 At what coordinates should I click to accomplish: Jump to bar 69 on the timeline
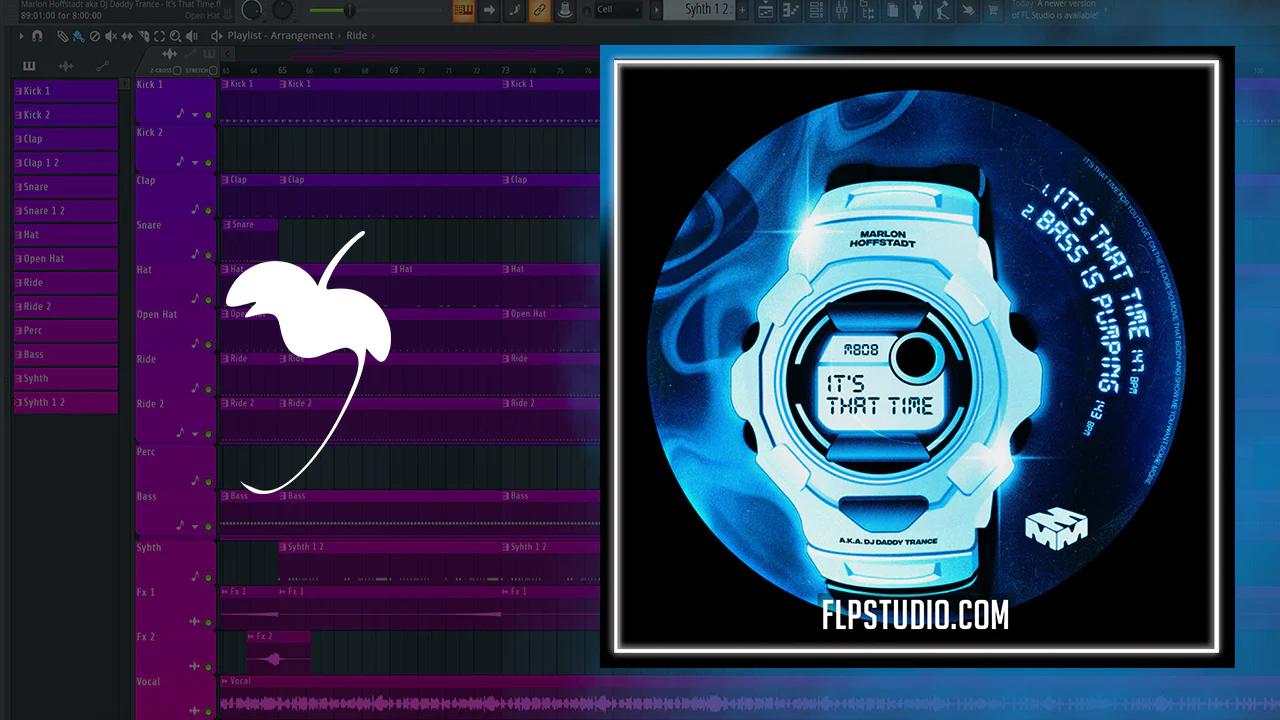[394, 70]
